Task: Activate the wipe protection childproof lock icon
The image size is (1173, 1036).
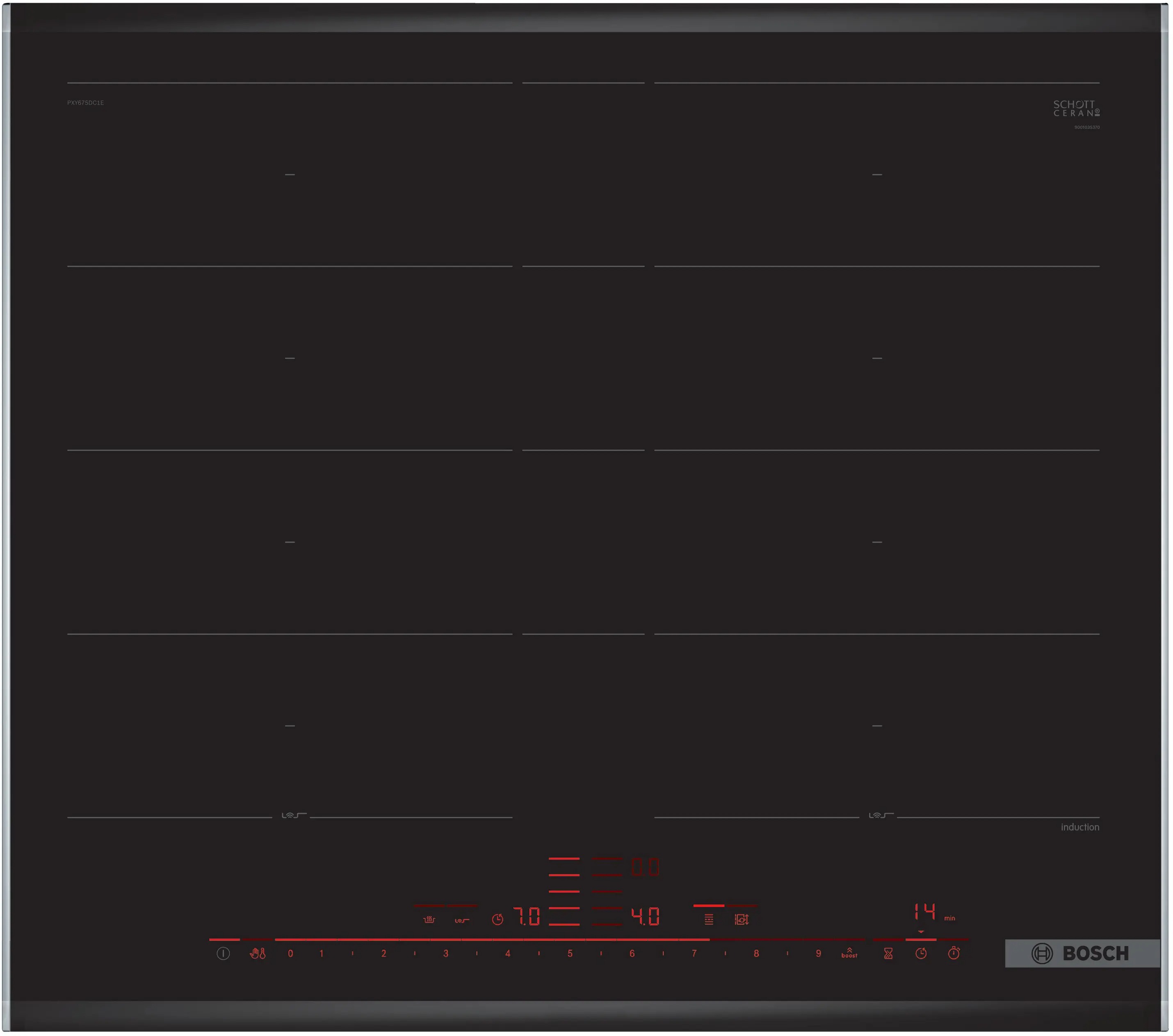Action: click(x=257, y=953)
